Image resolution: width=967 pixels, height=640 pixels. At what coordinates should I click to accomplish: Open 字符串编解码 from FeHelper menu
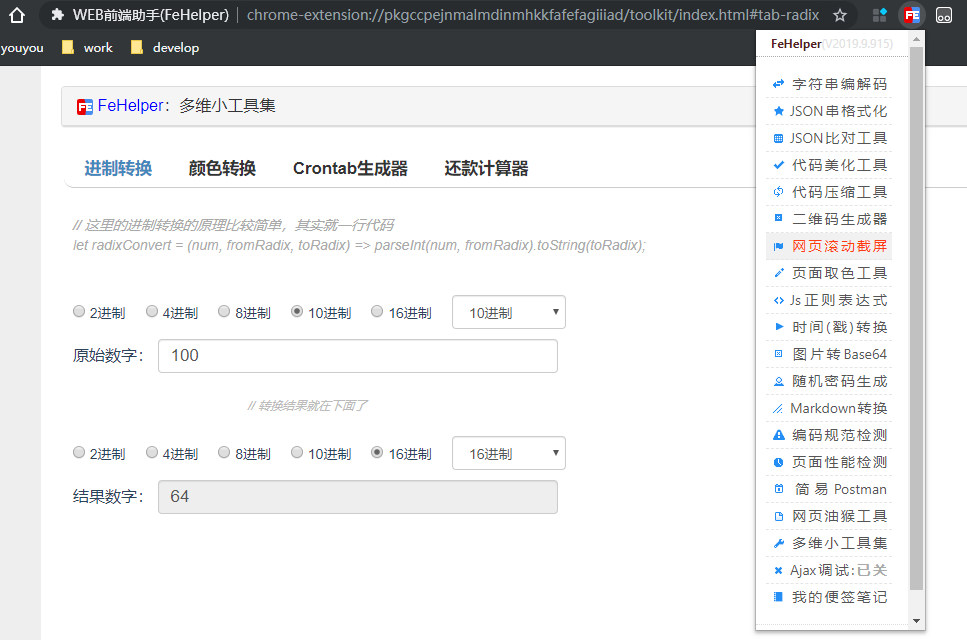[x=829, y=84]
